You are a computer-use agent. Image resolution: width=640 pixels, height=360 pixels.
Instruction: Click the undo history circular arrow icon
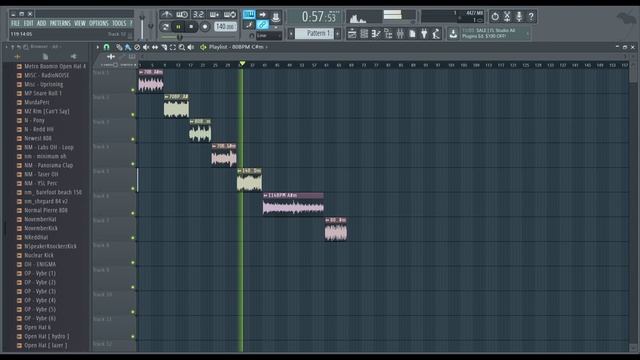(x=495, y=17)
